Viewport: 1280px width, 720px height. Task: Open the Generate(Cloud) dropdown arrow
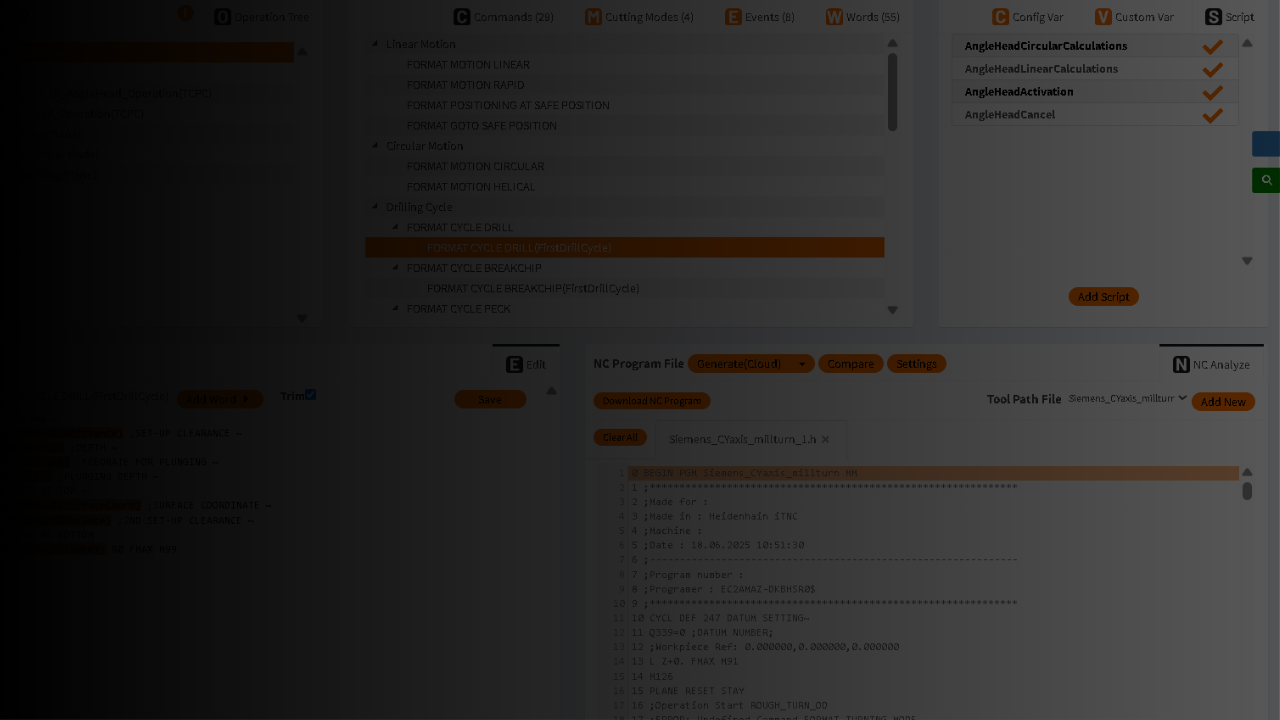[x=801, y=364]
